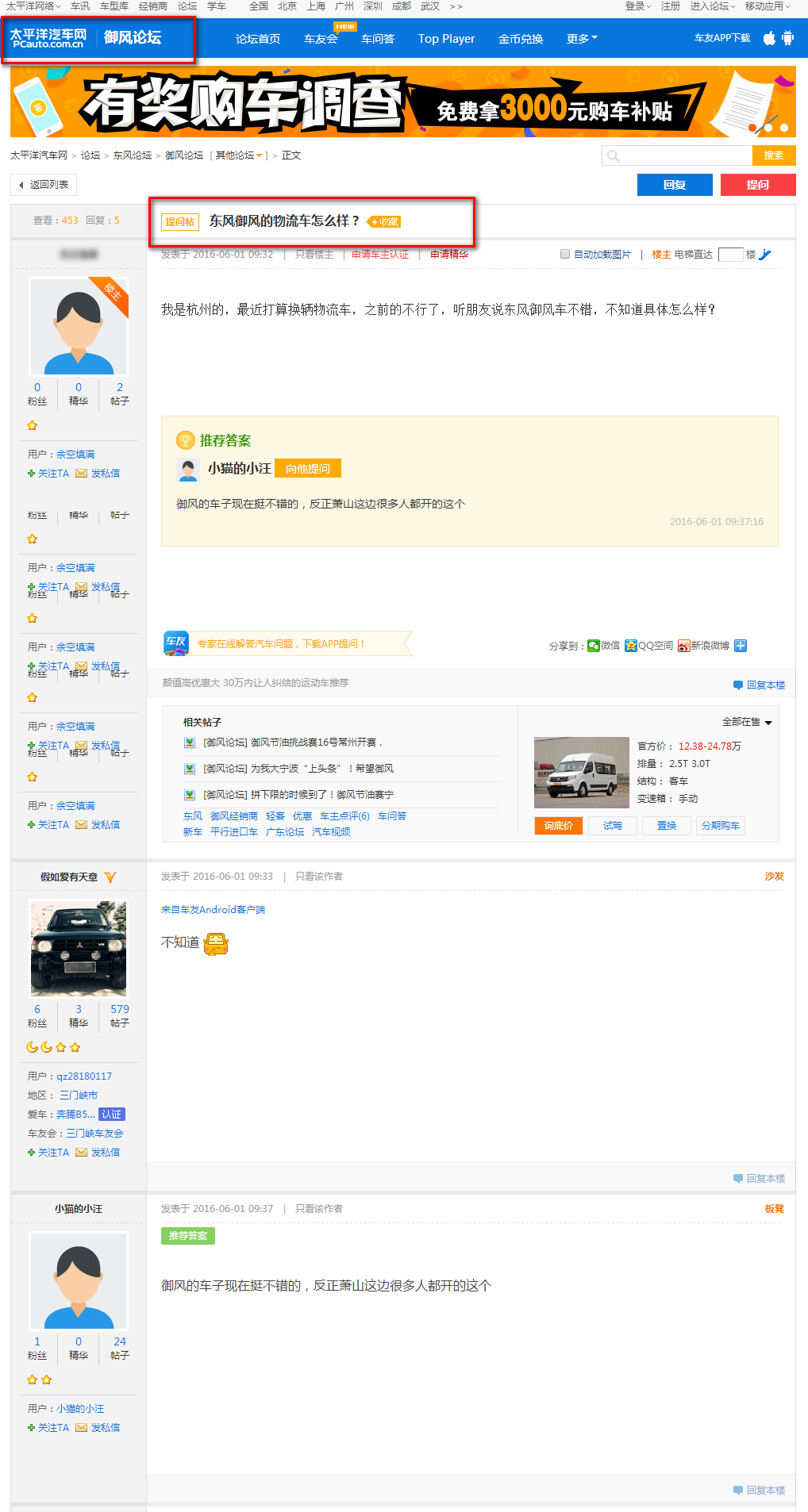Click 向他提问 button
This screenshot has width=808, height=1512.
(x=308, y=469)
